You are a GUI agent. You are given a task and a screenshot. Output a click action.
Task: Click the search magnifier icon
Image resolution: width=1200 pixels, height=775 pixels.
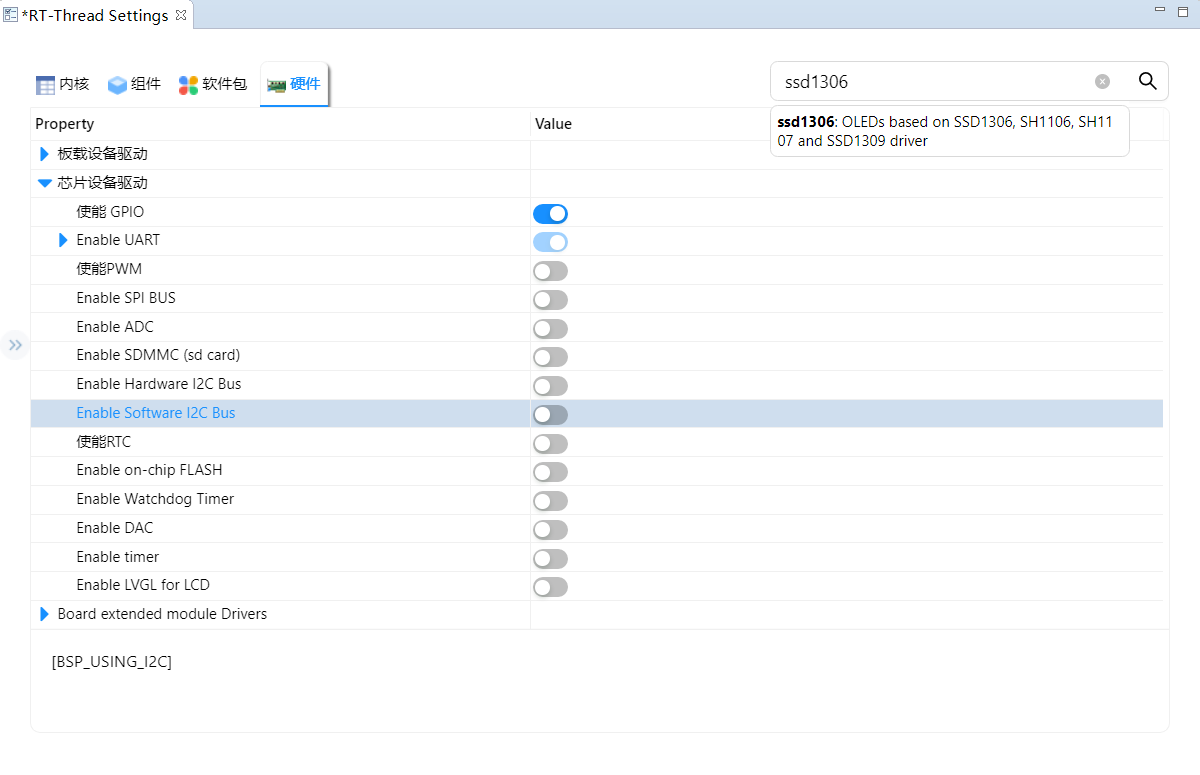pos(1147,81)
